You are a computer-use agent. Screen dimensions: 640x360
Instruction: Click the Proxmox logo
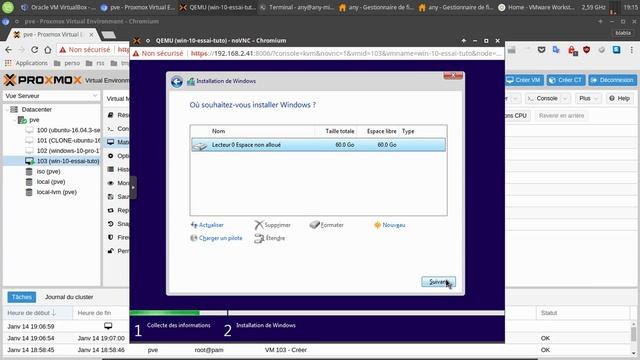(x=42, y=80)
